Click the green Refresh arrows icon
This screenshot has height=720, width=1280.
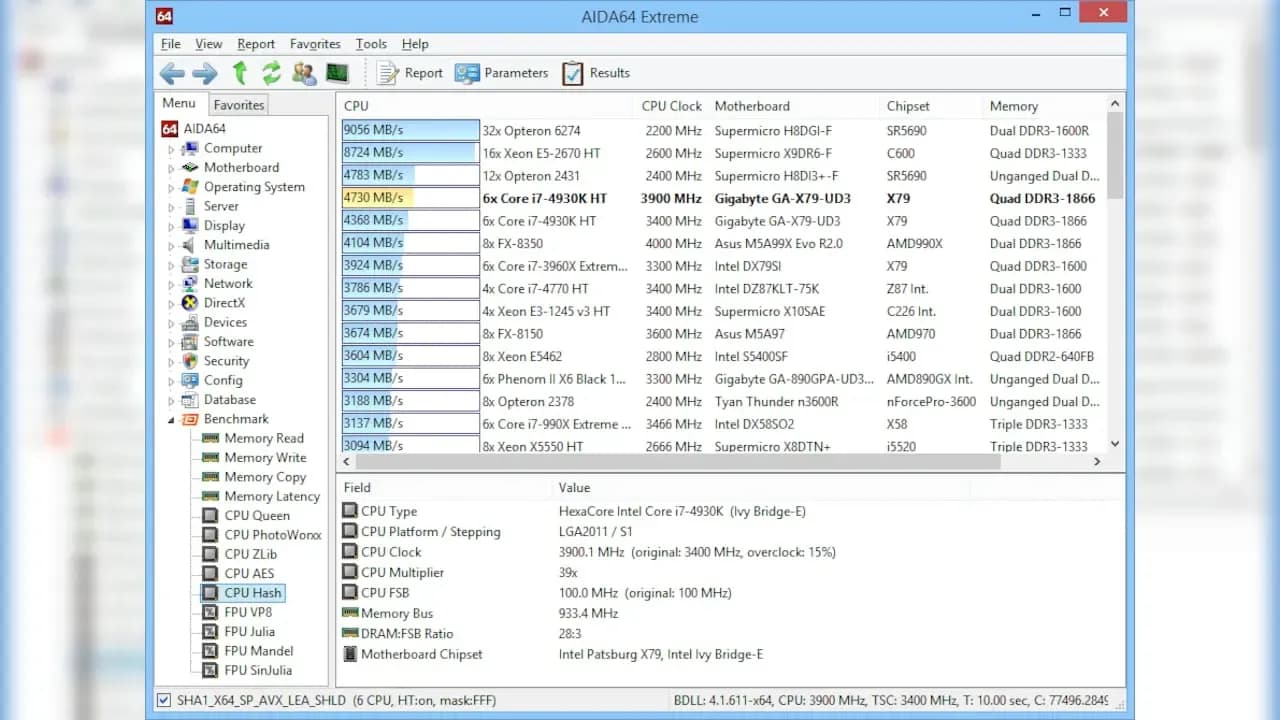[271, 73]
